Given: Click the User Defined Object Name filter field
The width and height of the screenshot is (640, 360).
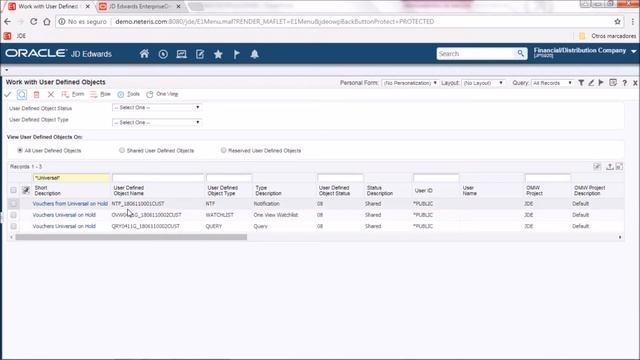Looking at the screenshot, I should [x=158, y=178].
